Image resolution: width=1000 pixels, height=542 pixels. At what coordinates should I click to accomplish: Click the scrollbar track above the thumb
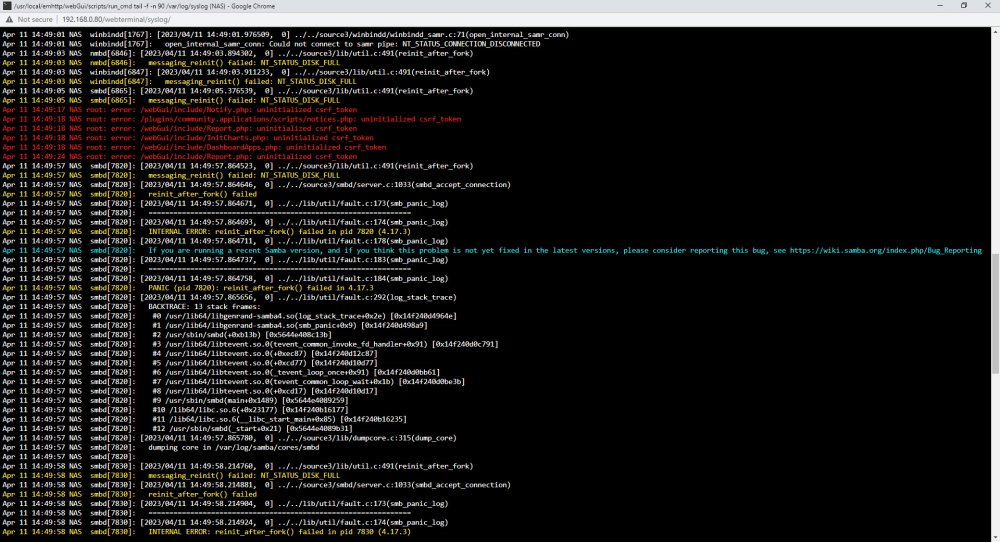995,143
